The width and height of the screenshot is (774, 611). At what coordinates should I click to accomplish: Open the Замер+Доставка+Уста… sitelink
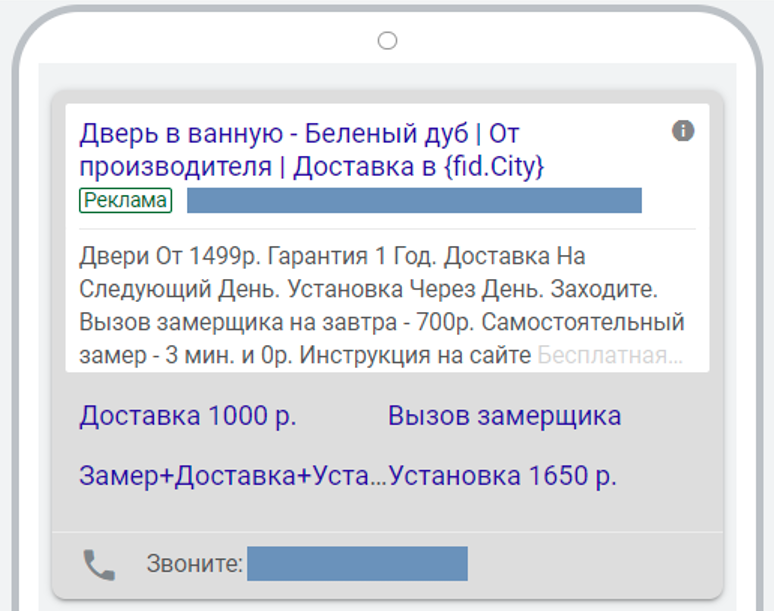click(232, 476)
